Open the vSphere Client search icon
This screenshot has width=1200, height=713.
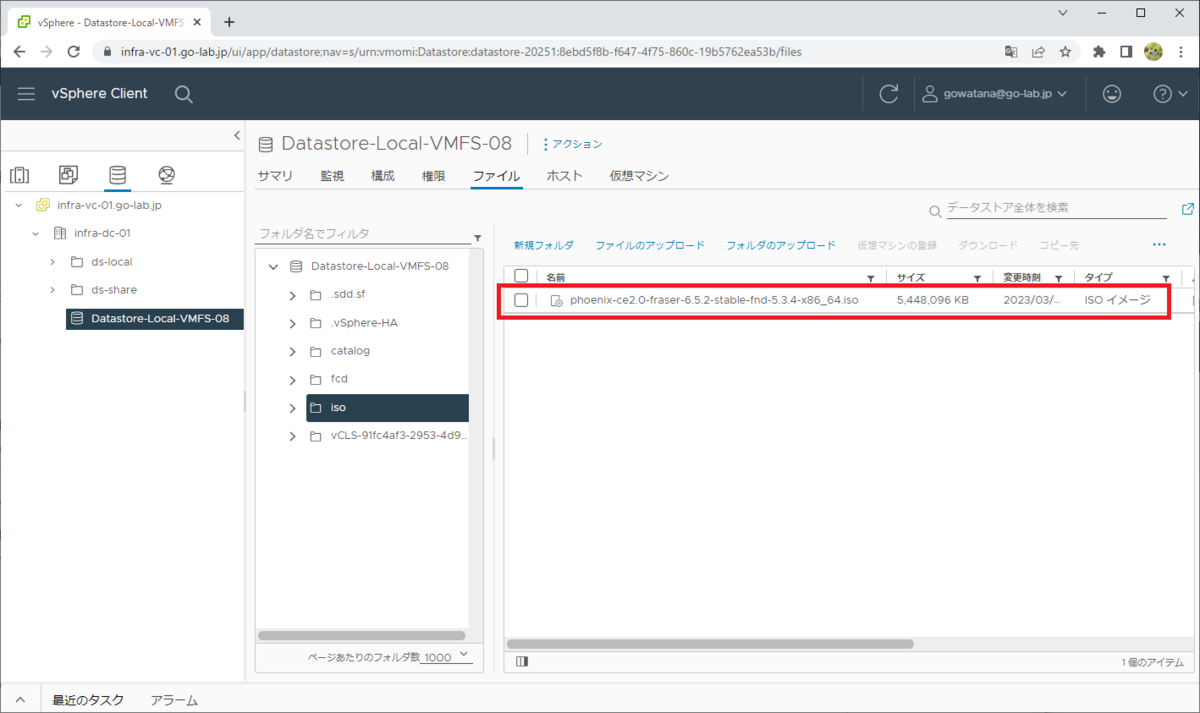[184, 93]
